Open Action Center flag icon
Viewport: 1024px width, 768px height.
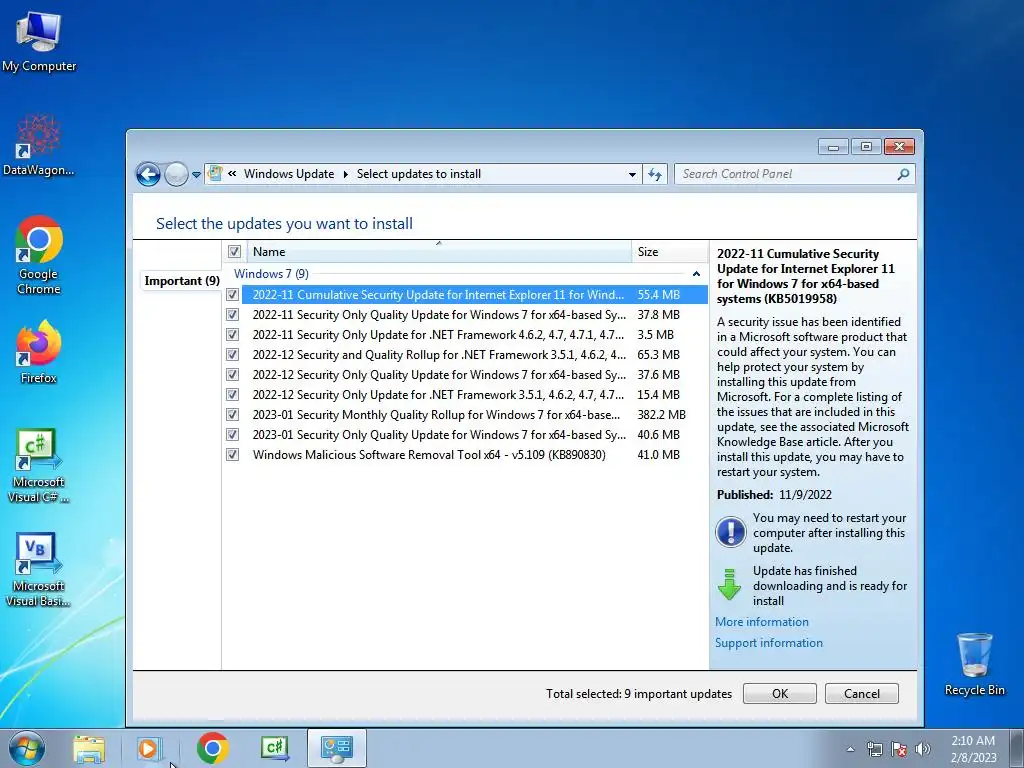pyautogui.click(x=899, y=749)
